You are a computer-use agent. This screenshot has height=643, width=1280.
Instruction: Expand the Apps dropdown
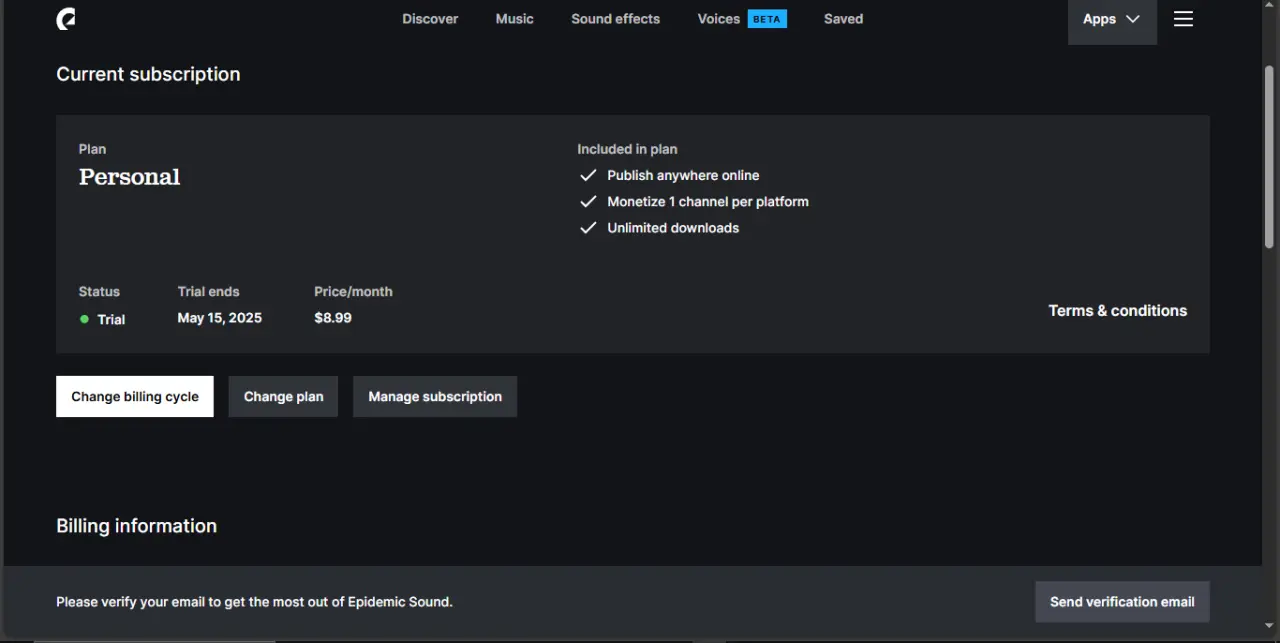[1112, 19]
